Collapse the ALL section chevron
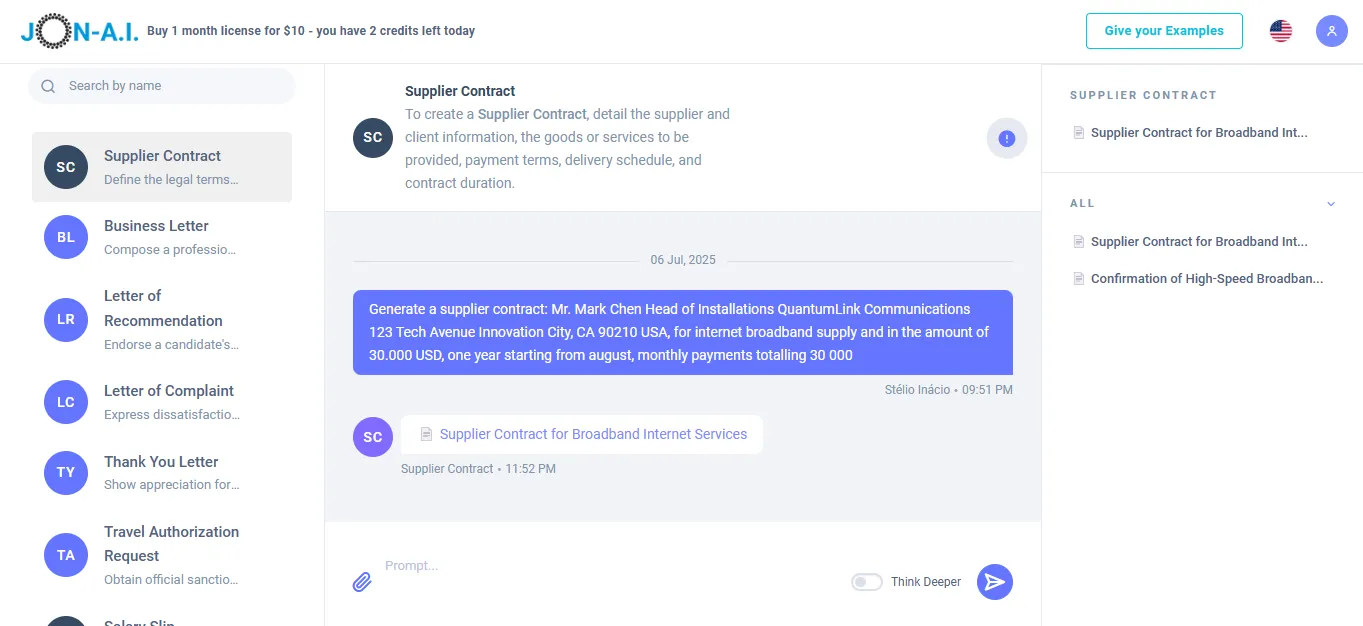This screenshot has width=1363, height=626. (x=1331, y=203)
